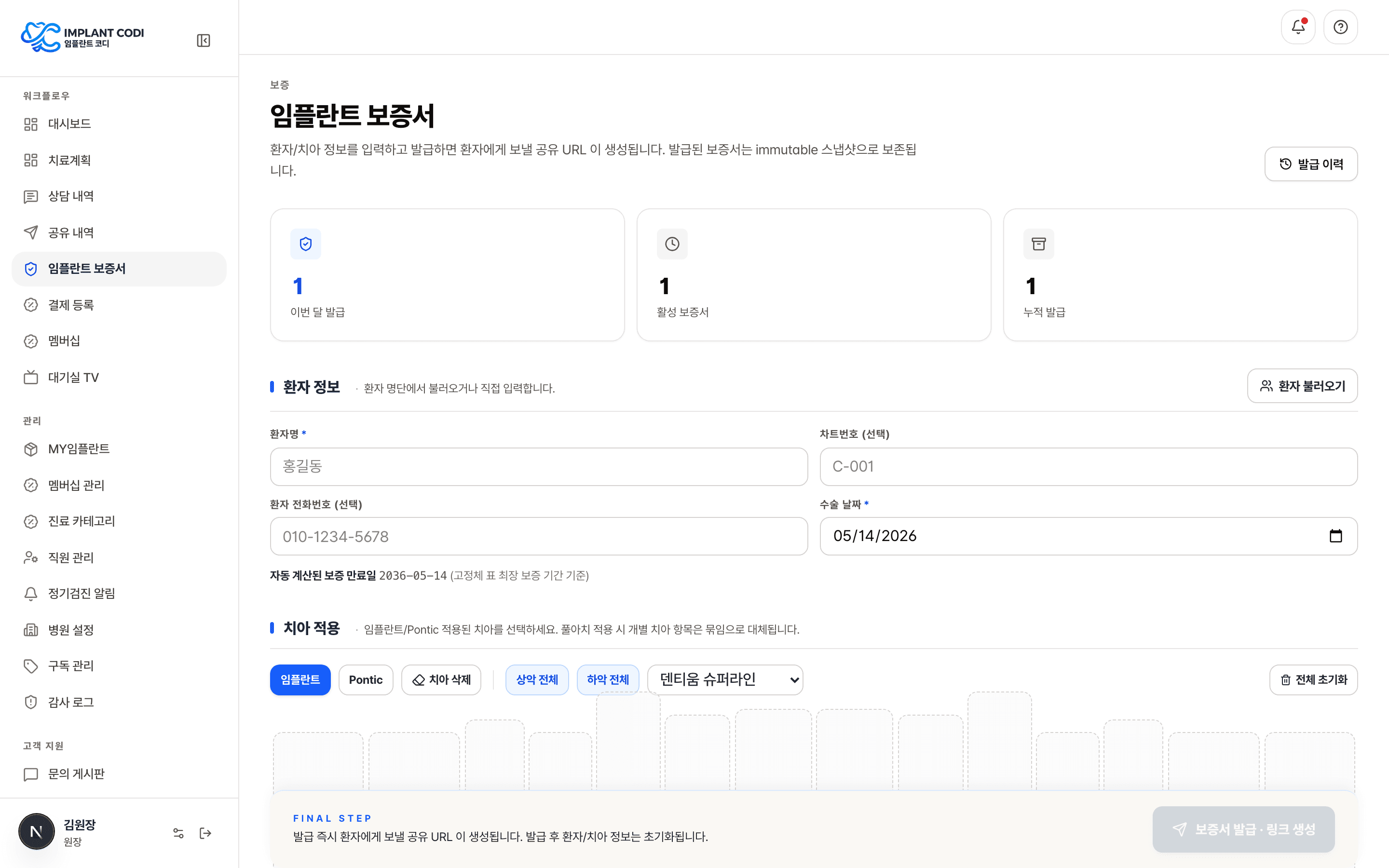Click the MY임플란트 box icon

click(31, 449)
